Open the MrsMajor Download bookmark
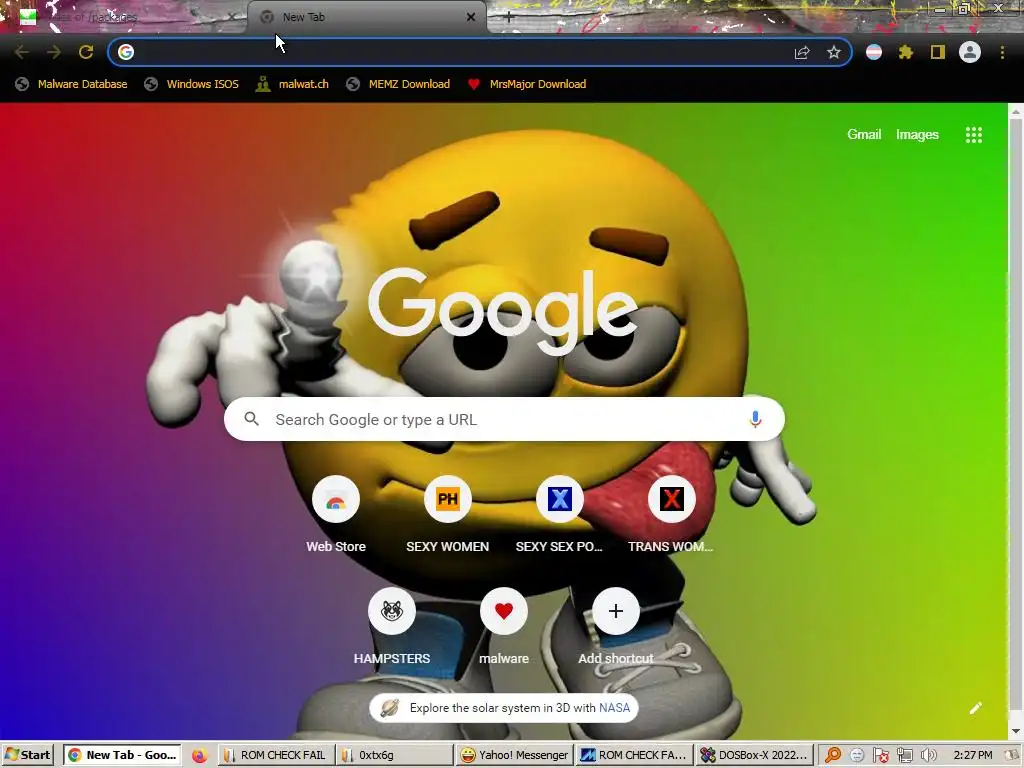This screenshot has height=768, width=1024. 527,84
